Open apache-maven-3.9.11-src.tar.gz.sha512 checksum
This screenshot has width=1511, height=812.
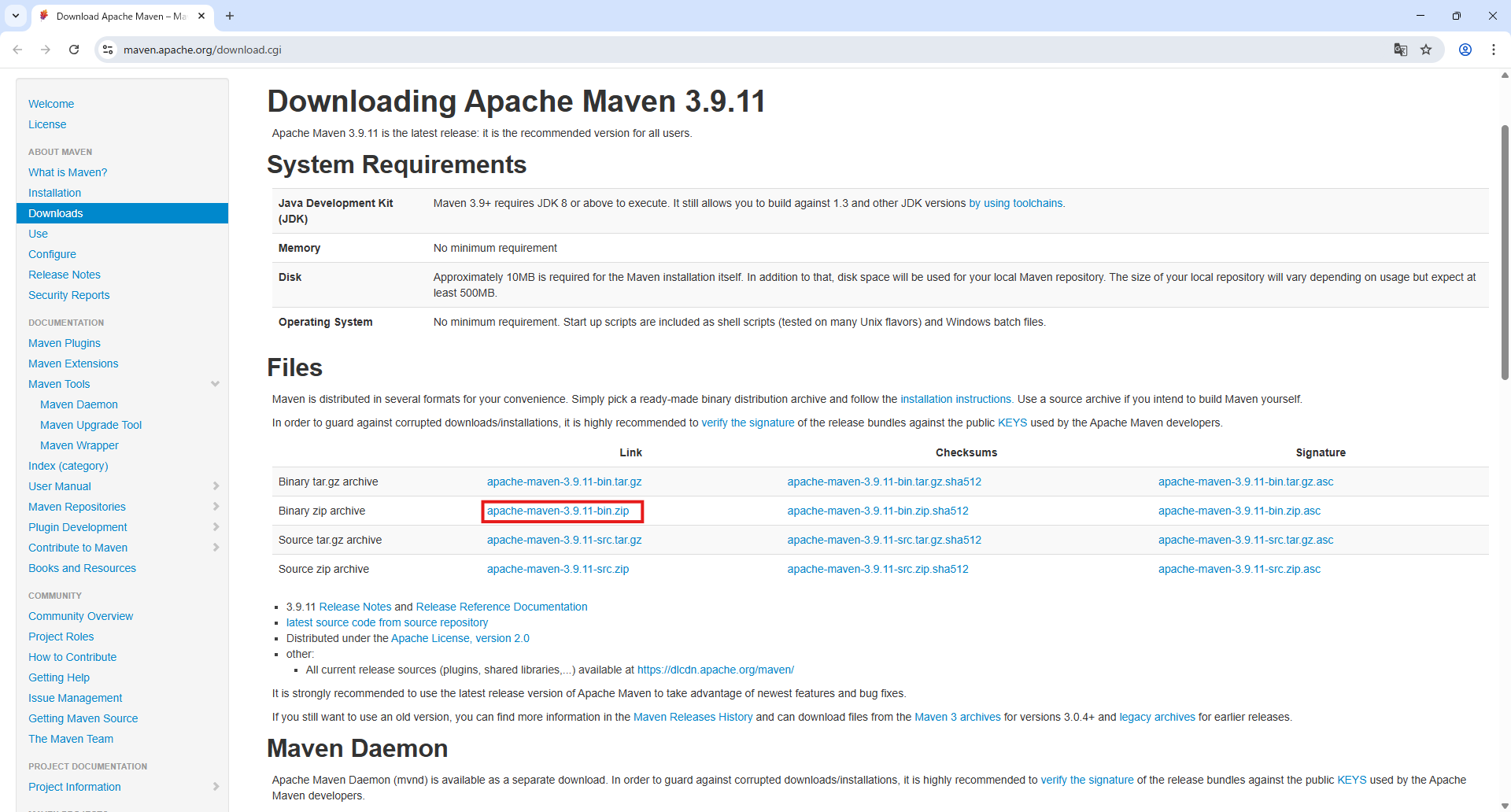pos(885,540)
